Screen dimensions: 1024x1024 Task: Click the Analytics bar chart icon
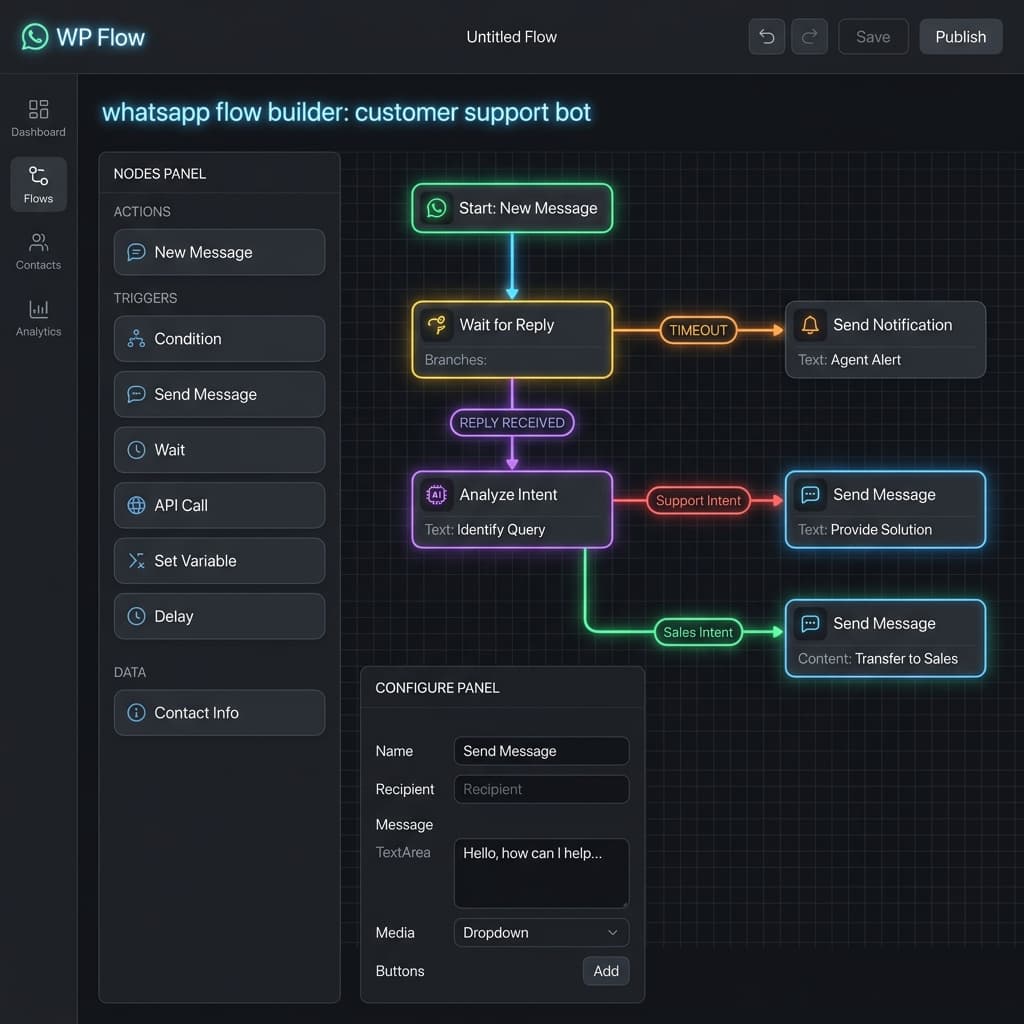tap(39, 309)
